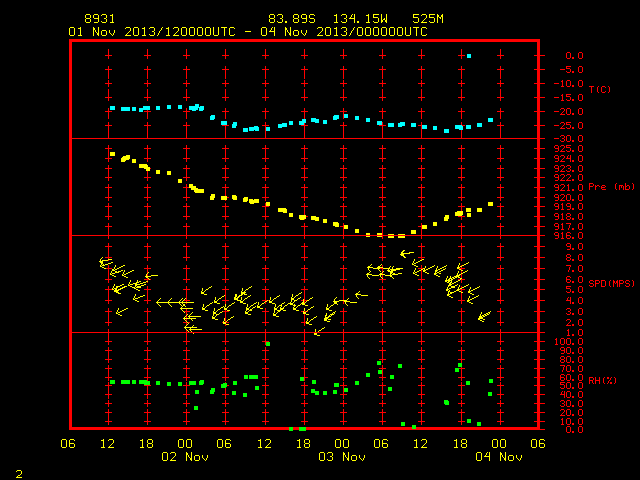
Task: Click the date range title line
Action: point(248,32)
